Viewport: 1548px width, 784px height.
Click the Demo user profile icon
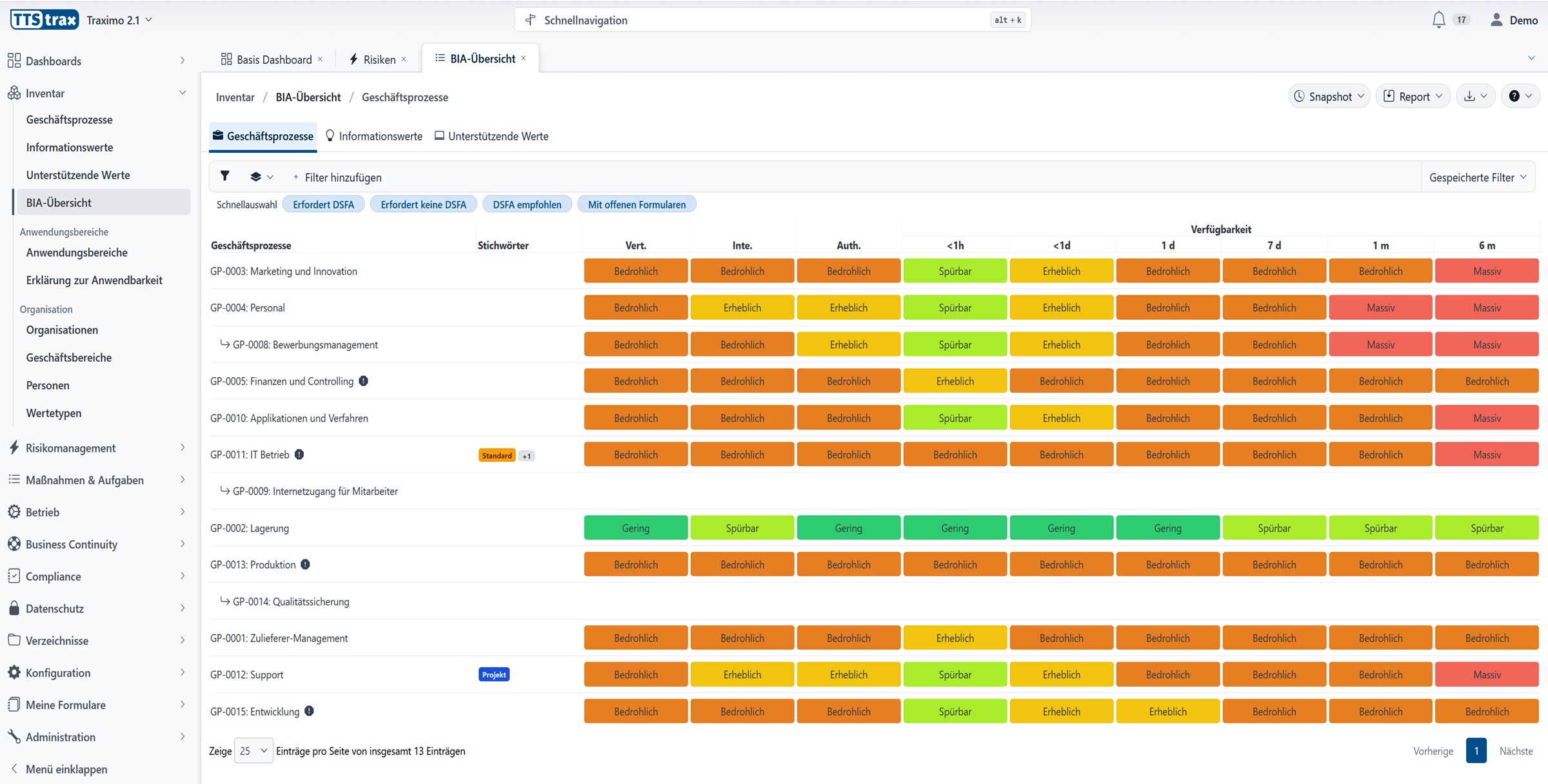[1496, 20]
